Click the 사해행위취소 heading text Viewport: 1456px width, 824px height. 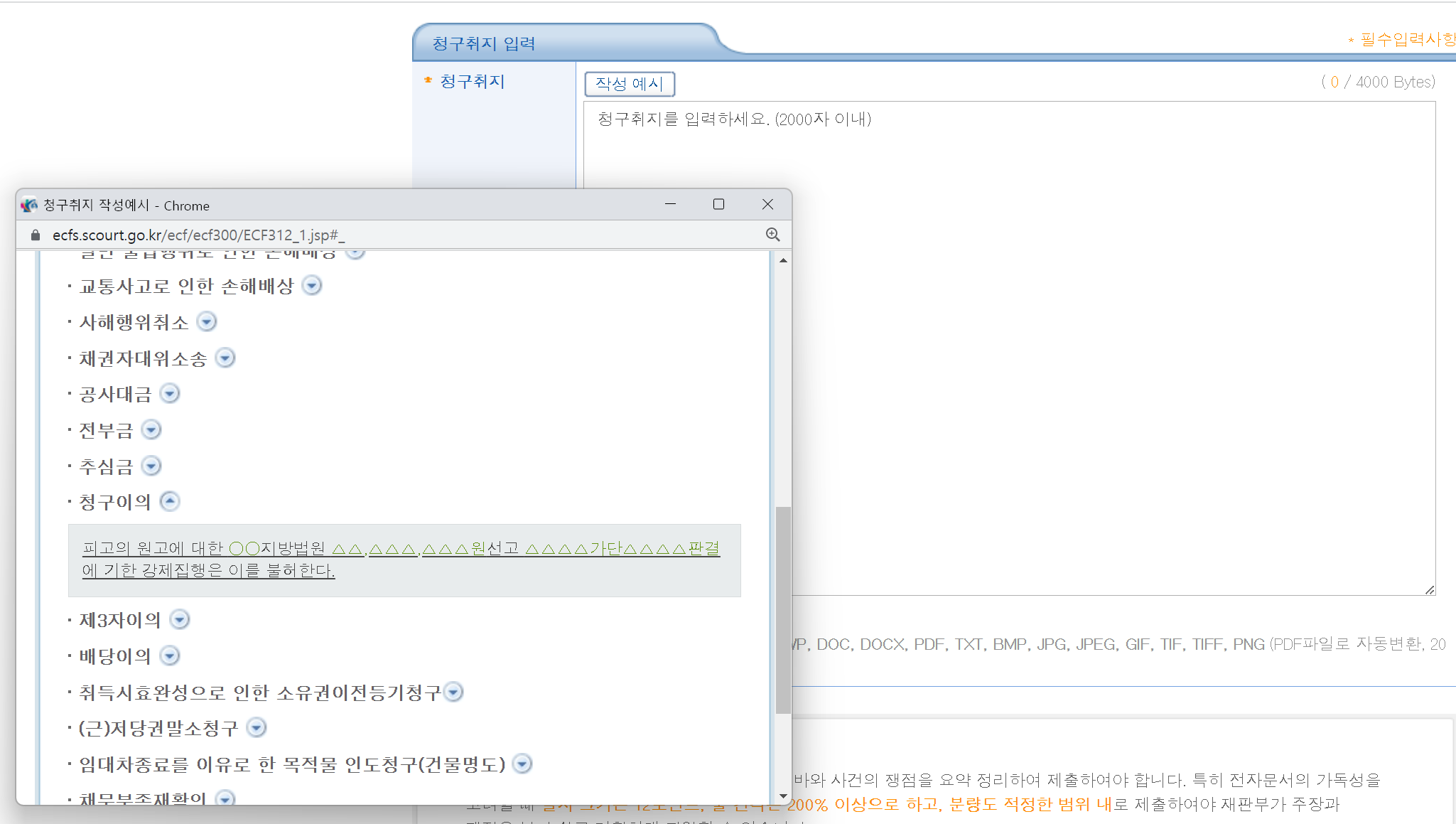pos(134,322)
